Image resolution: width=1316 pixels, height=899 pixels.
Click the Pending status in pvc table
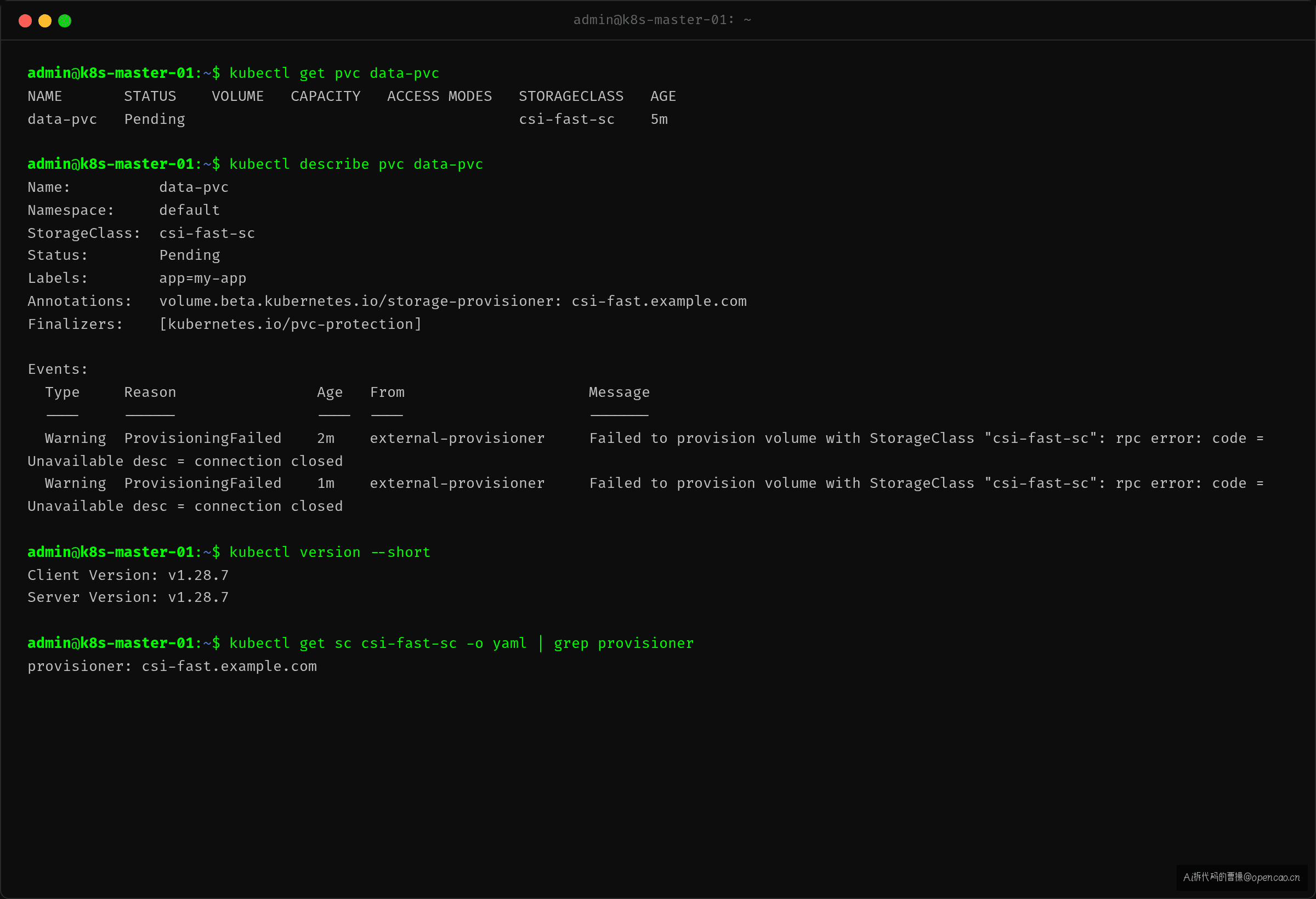pos(155,120)
